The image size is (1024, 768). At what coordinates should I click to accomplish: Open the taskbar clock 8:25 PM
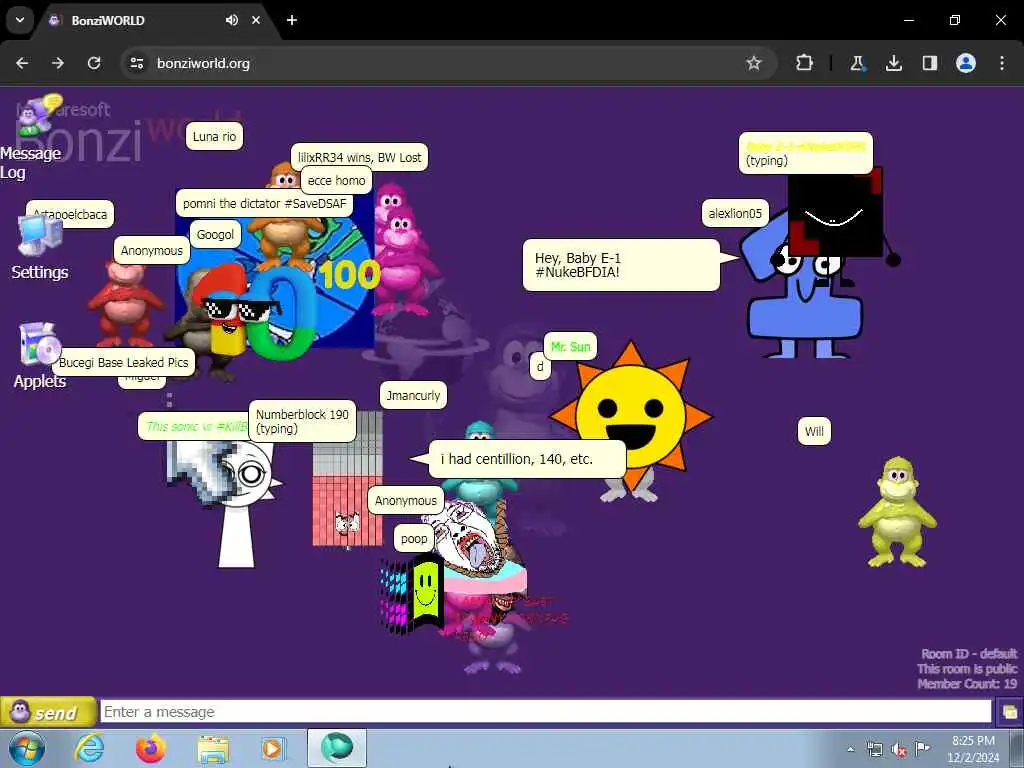(x=973, y=749)
